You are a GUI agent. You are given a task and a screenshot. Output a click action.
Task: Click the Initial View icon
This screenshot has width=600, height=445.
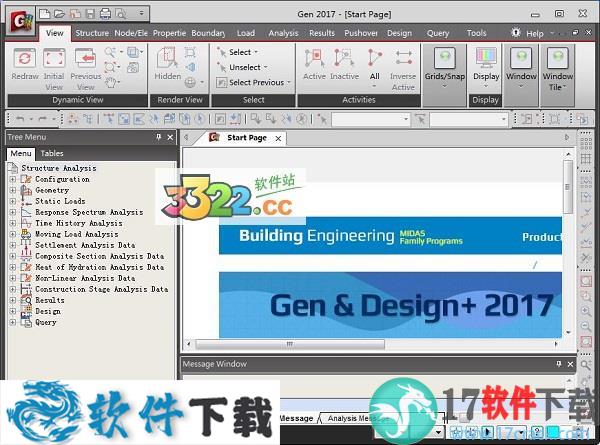click(x=54, y=65)
